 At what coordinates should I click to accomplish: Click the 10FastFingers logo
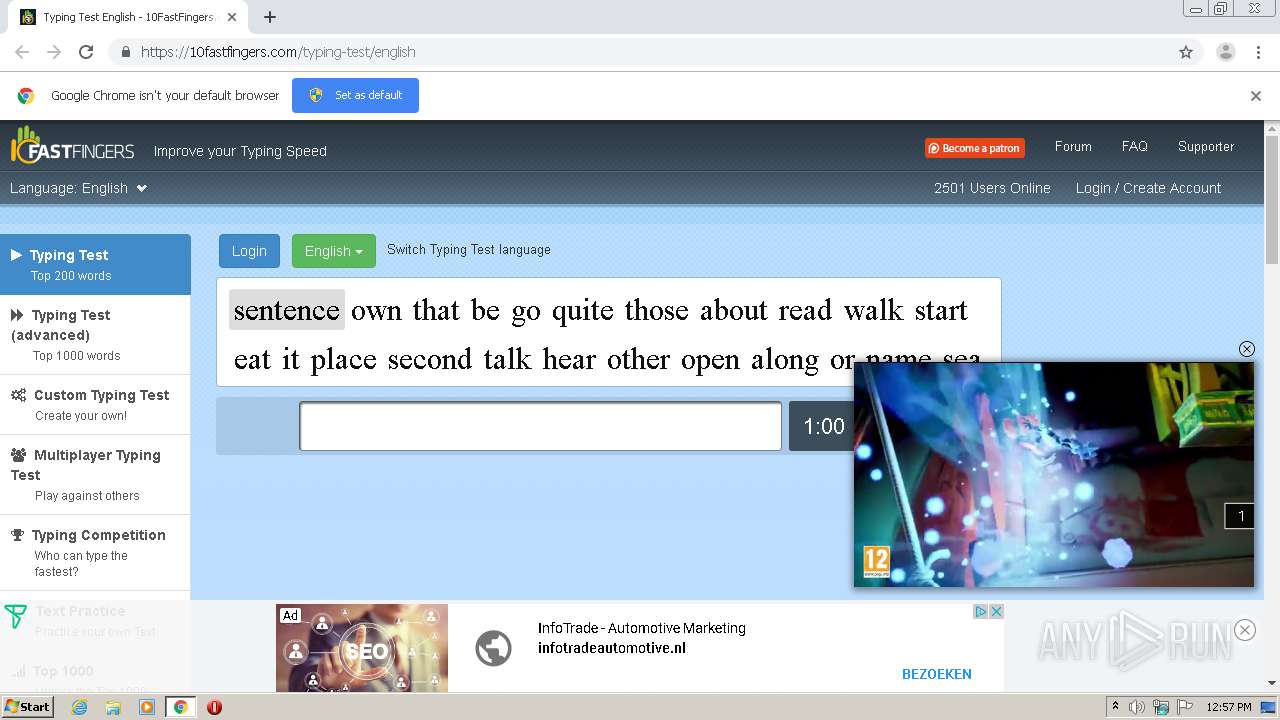point(72,147)
